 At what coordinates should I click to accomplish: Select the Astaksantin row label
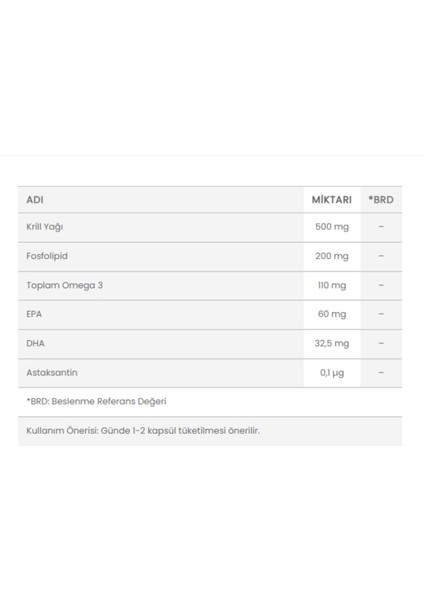tap(52, 373)
